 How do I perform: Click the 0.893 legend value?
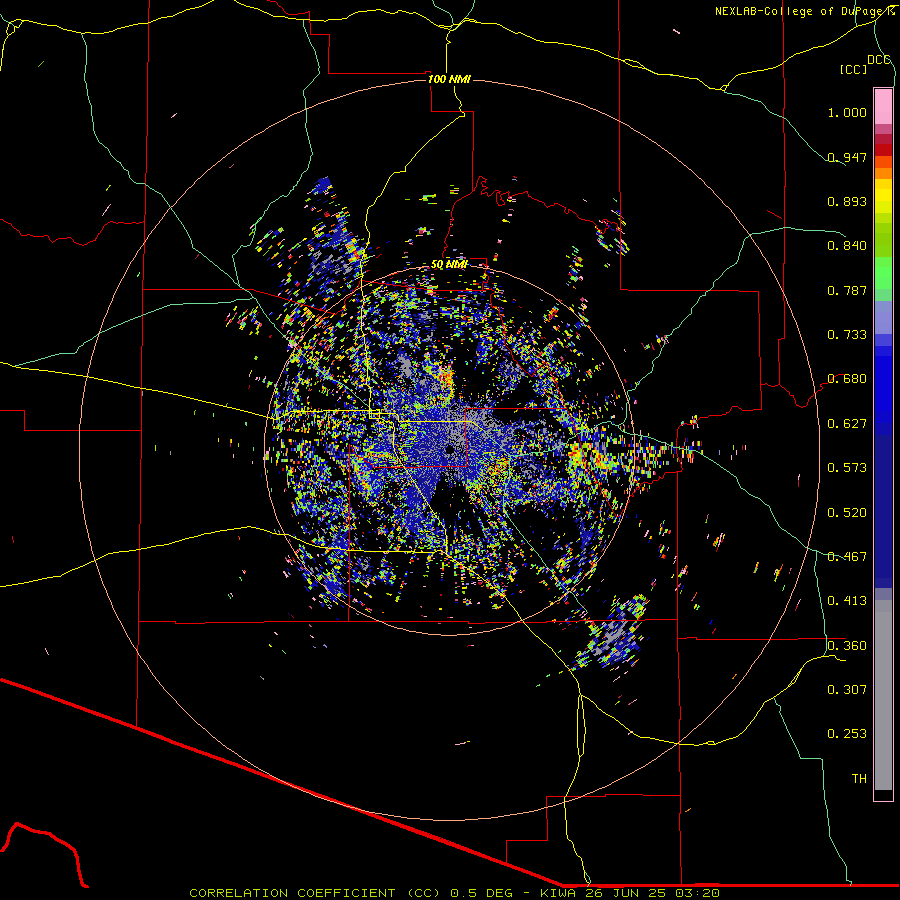click(x=847, y=201)
